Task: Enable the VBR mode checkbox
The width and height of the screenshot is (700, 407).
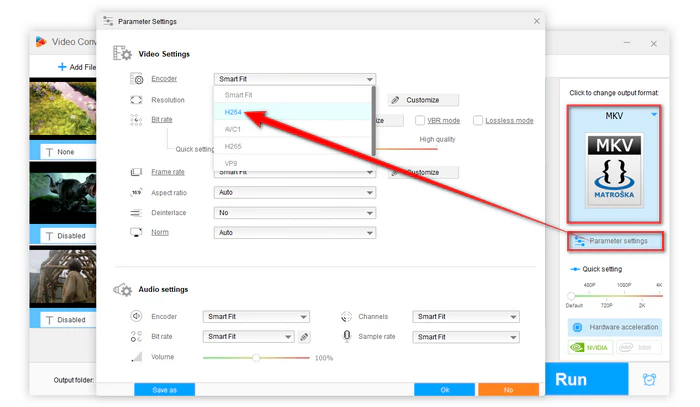Action: (x=421, y=121)
